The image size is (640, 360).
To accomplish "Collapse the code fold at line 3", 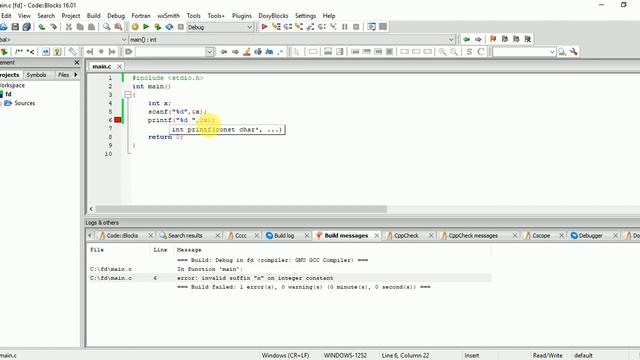I will click(128, 95).
